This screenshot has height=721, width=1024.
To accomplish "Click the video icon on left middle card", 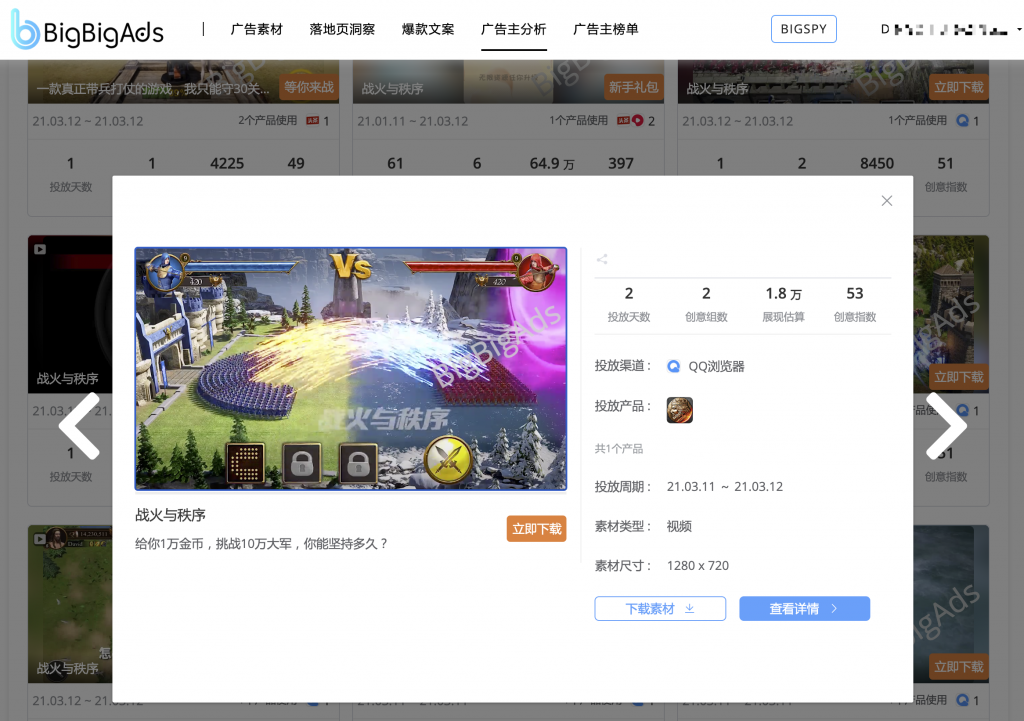I will 40,249.
